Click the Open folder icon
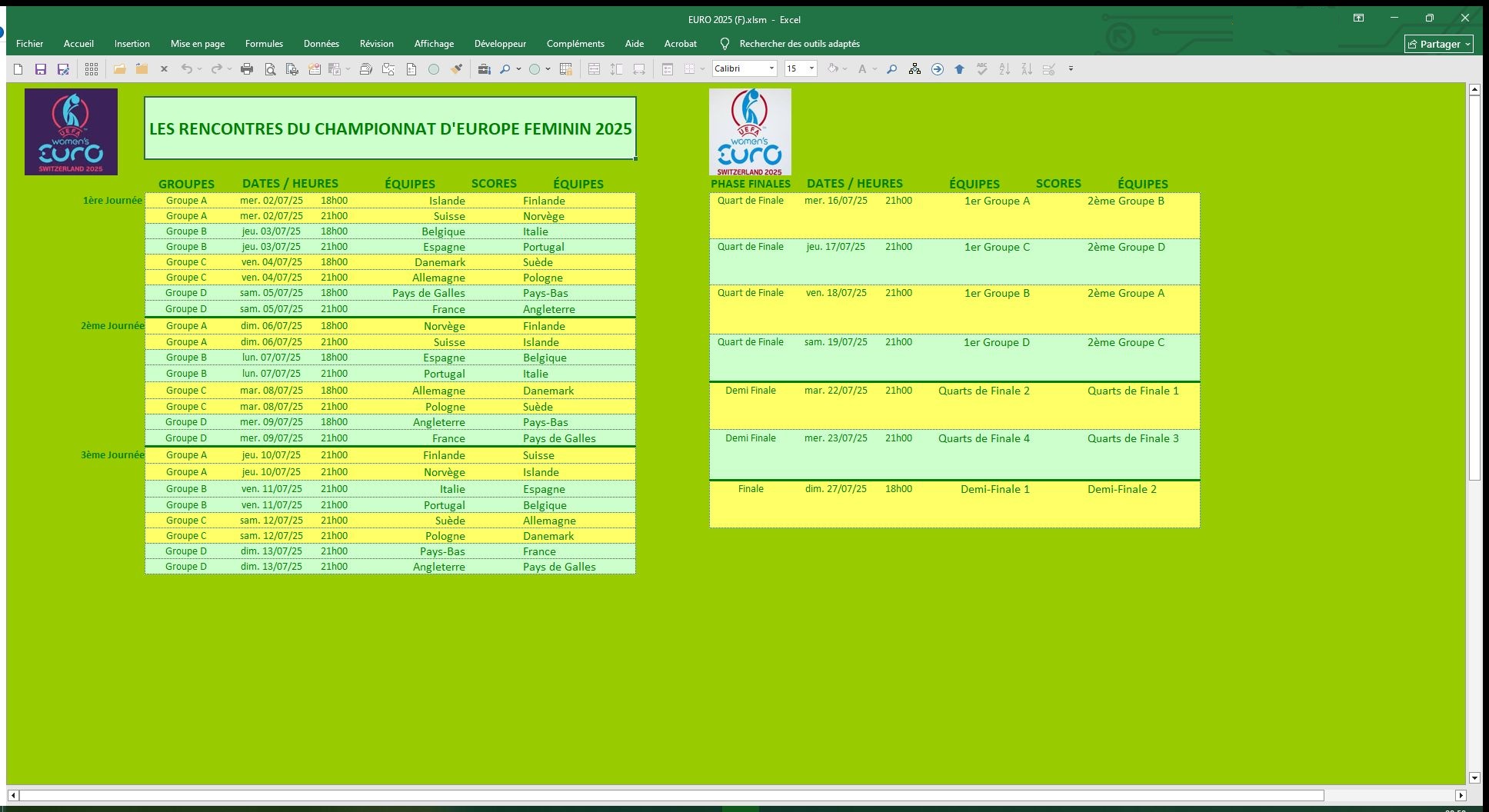Image resolution: width=1489 pixels, height=812 pixels. [x=119, y=69]
